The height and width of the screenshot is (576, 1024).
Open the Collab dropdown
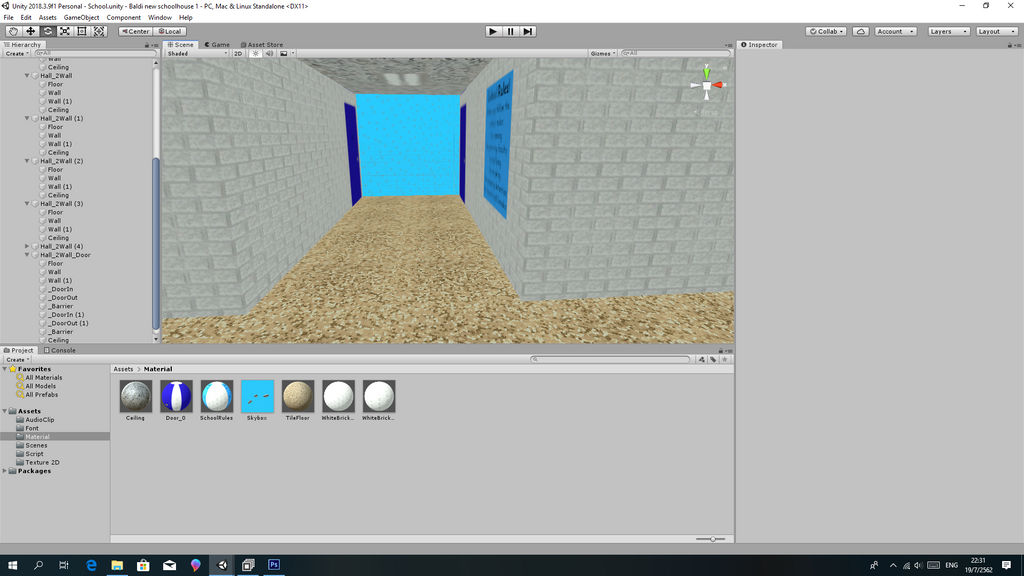coord(826,31)
